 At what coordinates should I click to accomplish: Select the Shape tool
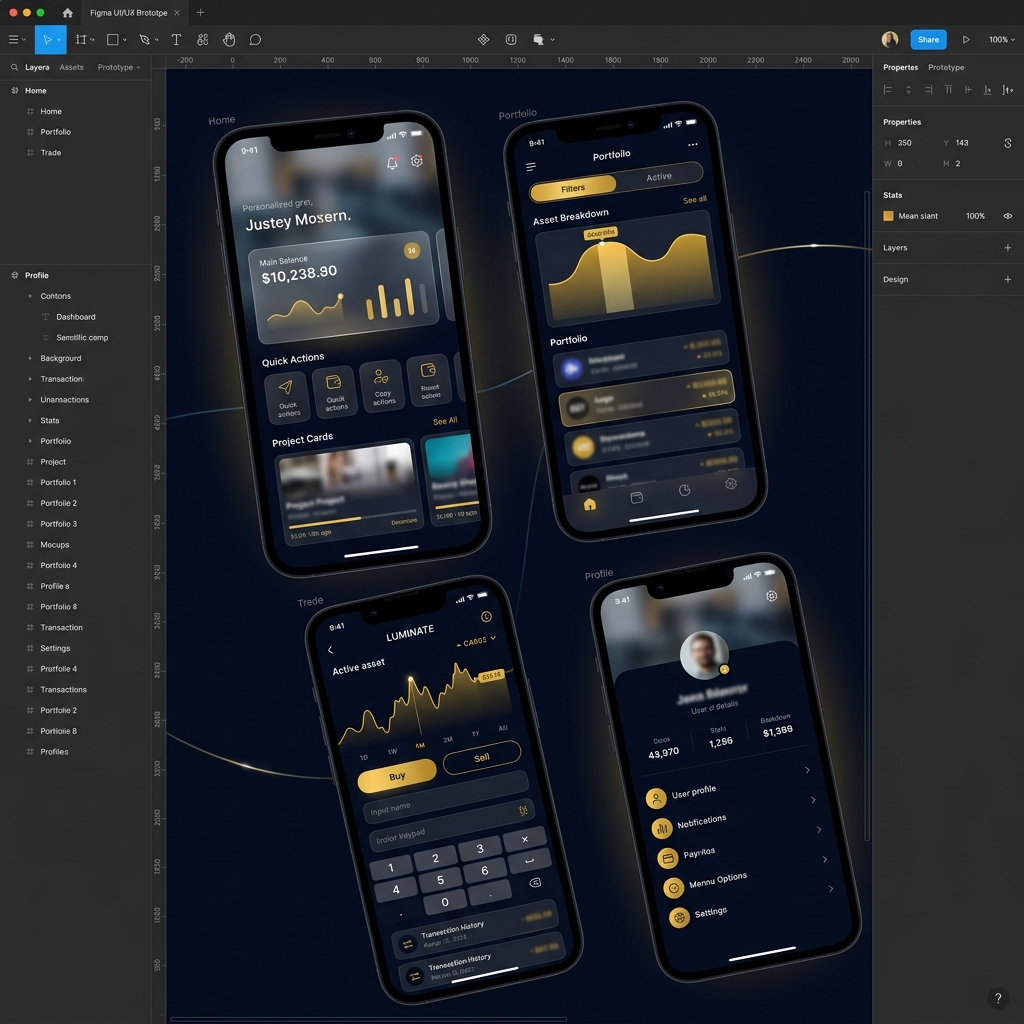(111, 40)
